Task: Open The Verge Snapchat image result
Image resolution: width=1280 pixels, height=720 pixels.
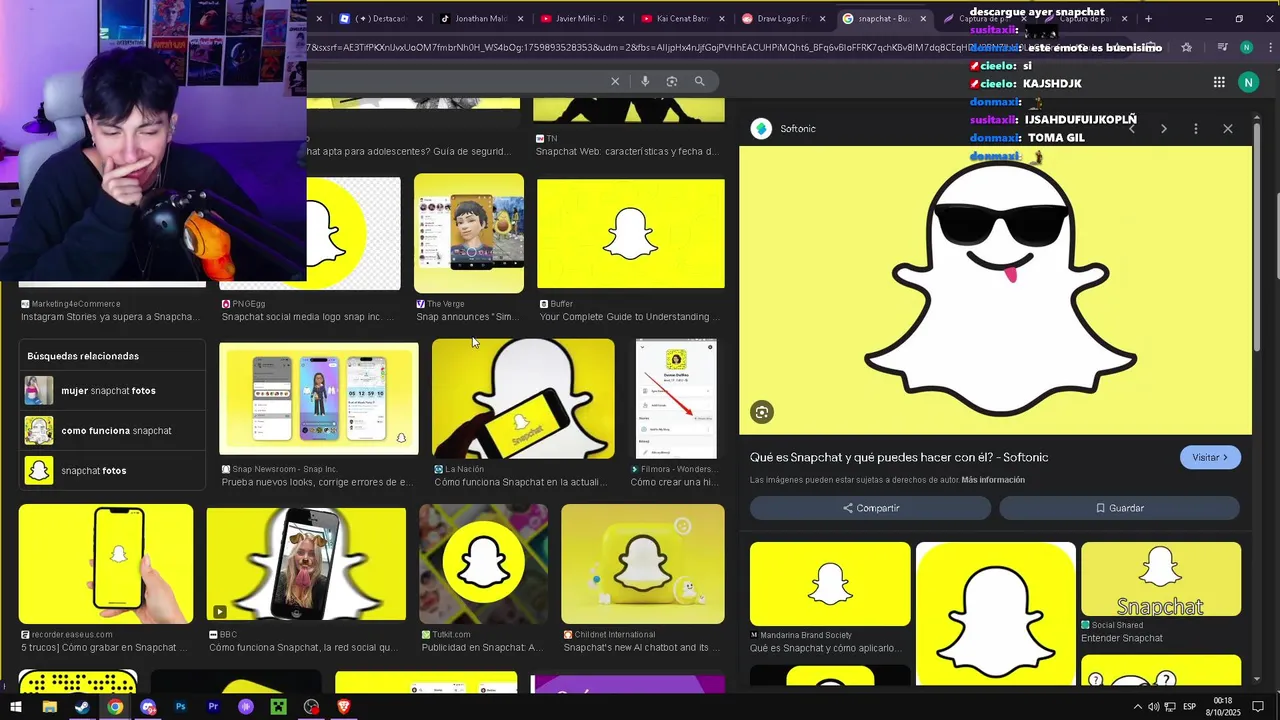Action: click(469, 233)
